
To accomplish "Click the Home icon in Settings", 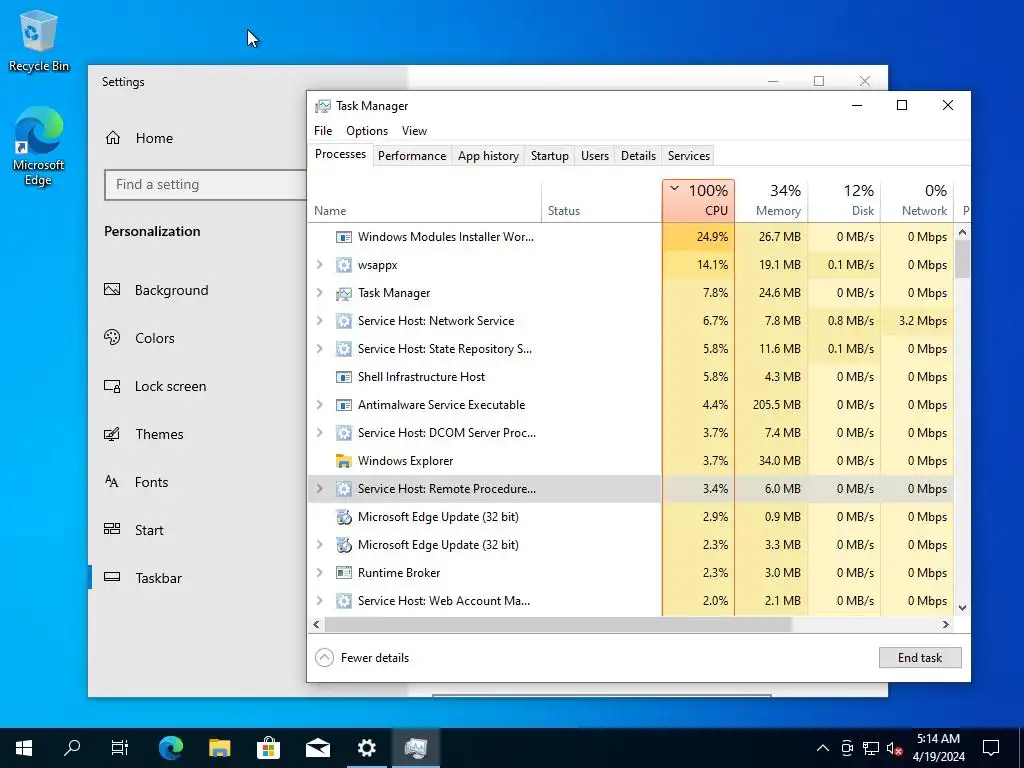I will 113,138.
